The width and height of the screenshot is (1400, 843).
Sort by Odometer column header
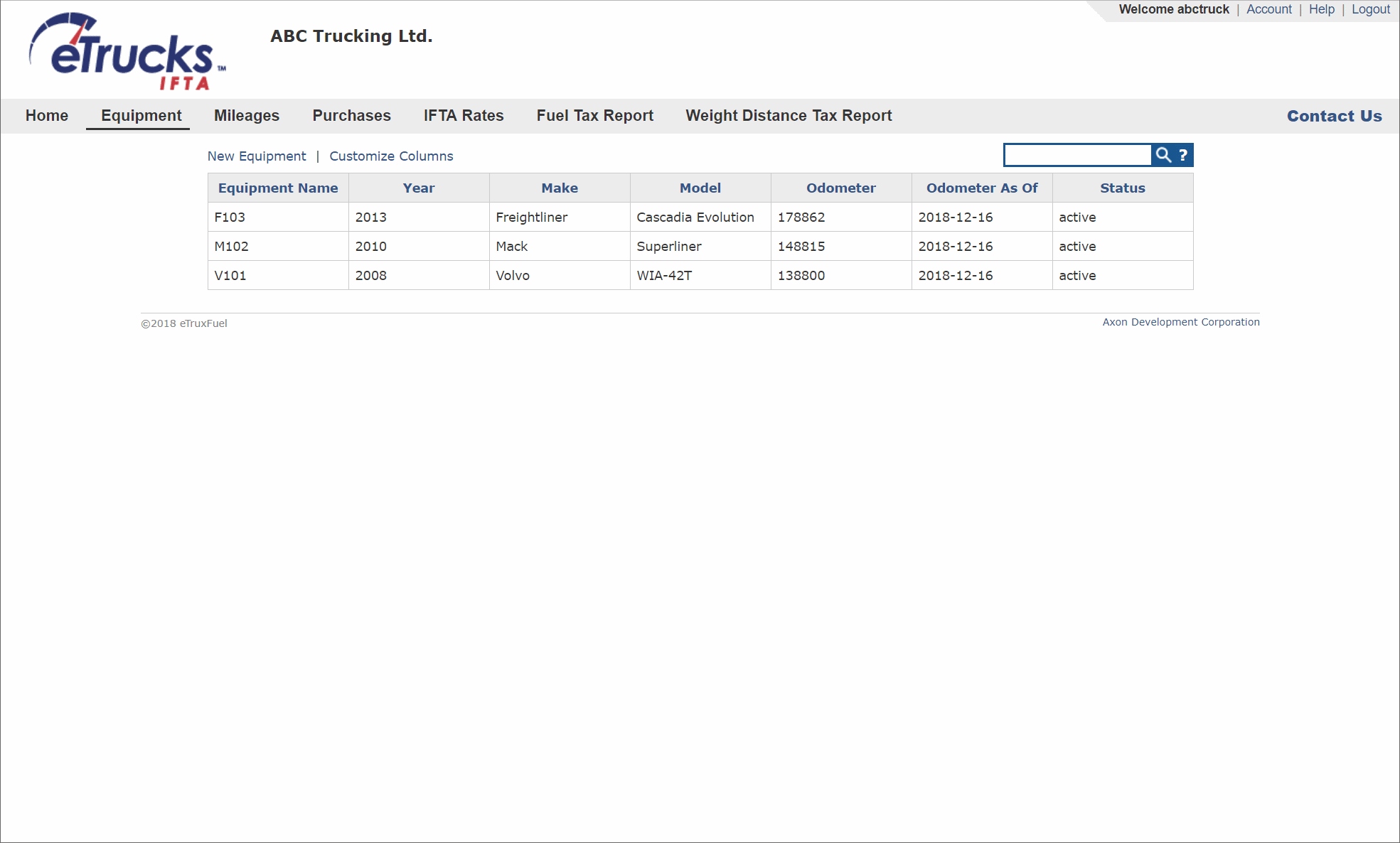point(840,188)
